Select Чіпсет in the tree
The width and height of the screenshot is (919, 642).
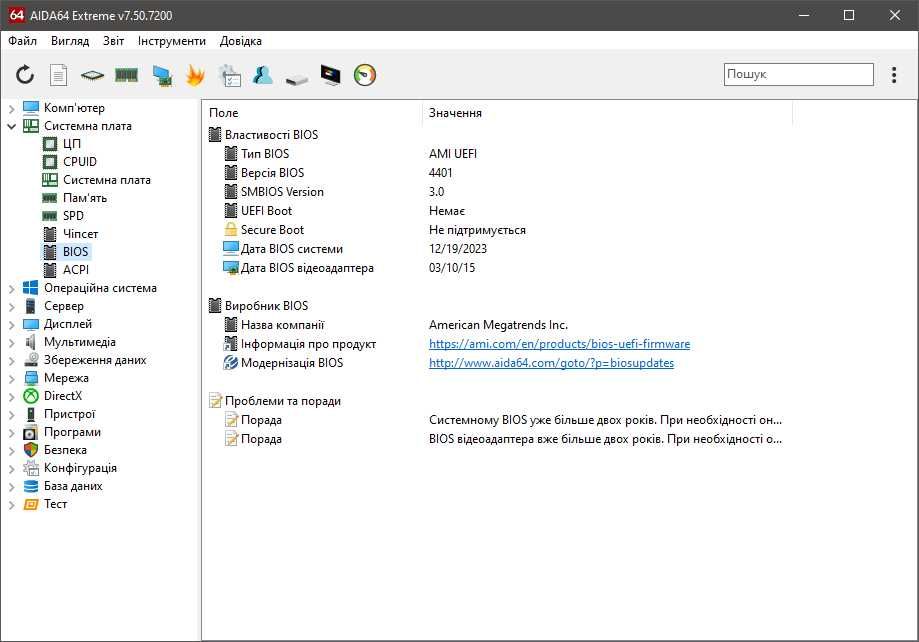(x=80, y=234)
